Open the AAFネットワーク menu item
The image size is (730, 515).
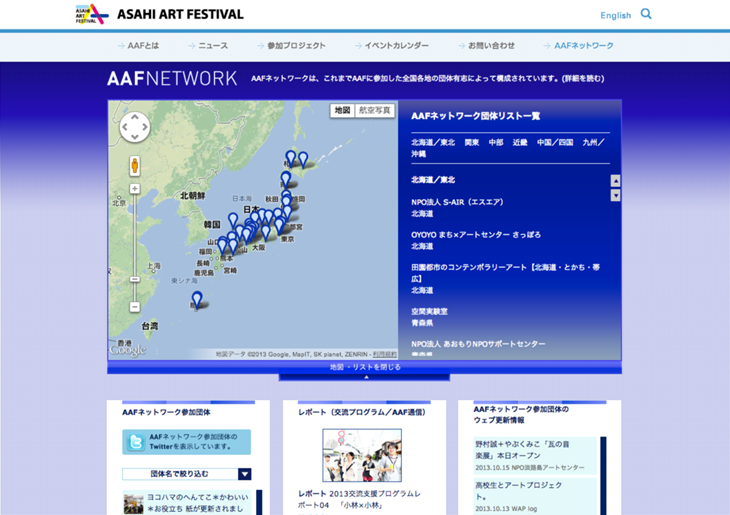(x=579, y=46)
